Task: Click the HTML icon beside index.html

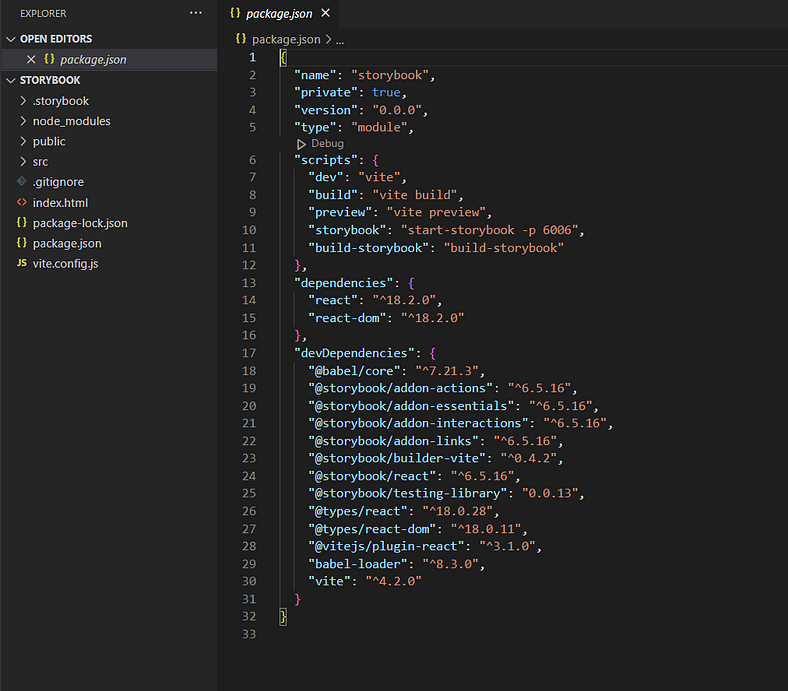Action: pyautogui.click(x=22, y=202)
